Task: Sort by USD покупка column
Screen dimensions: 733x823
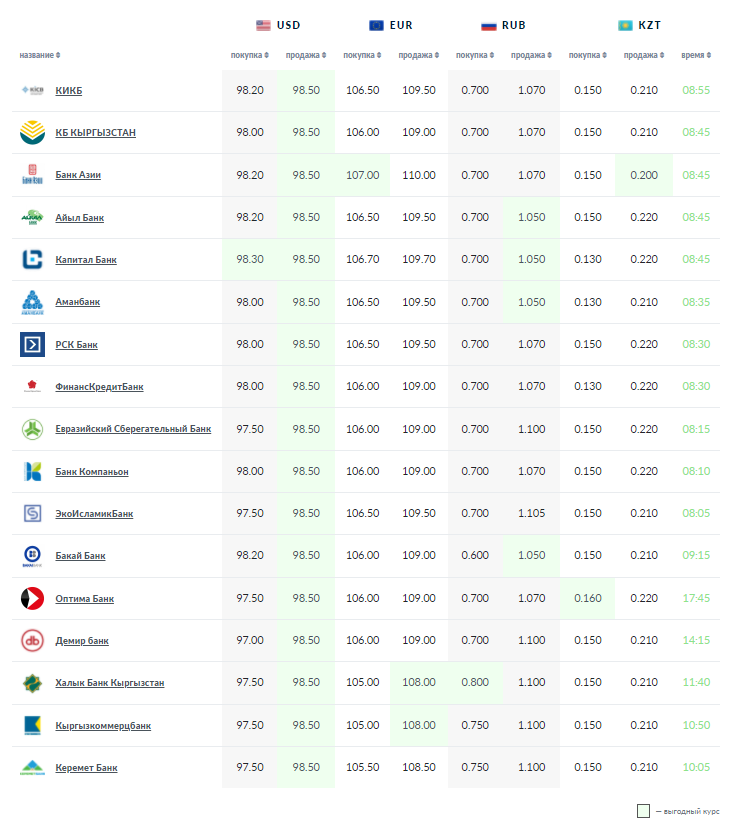Action: 249,55
